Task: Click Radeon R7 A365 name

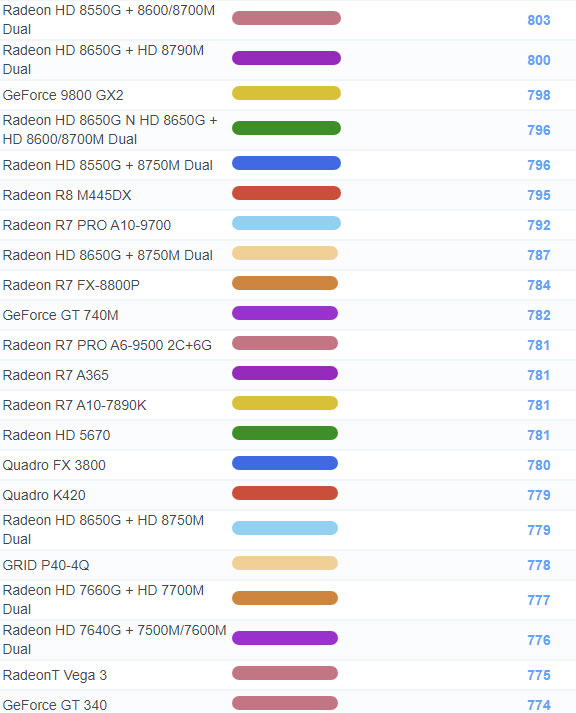Action: pyautogui.click(x=55, y=375)
